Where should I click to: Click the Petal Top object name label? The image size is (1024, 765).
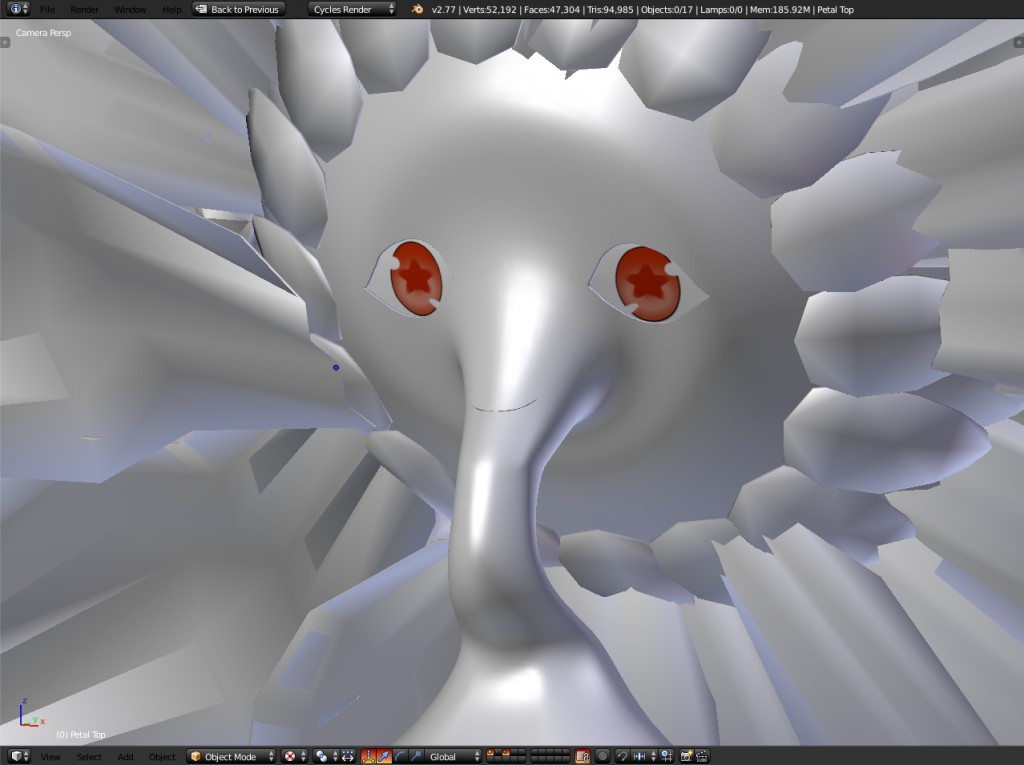80,734
